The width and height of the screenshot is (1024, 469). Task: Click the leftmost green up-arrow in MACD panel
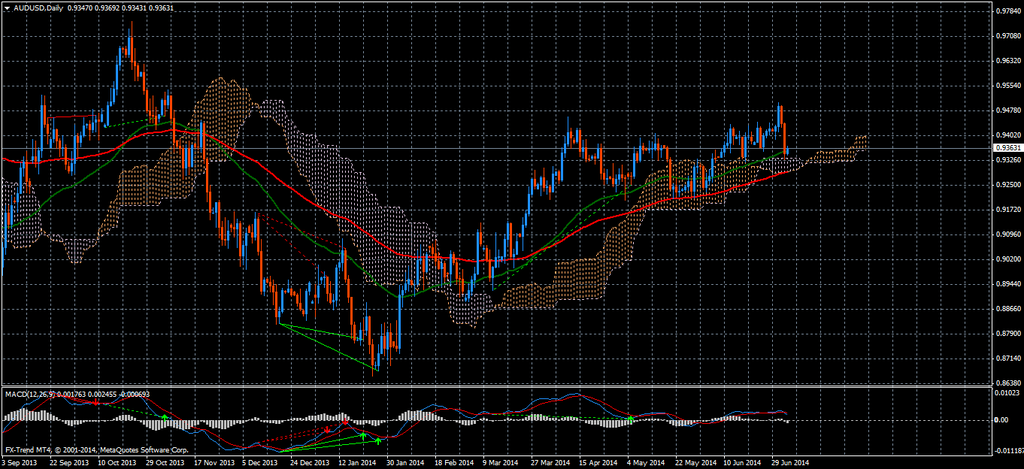click(x=165, y=416)
